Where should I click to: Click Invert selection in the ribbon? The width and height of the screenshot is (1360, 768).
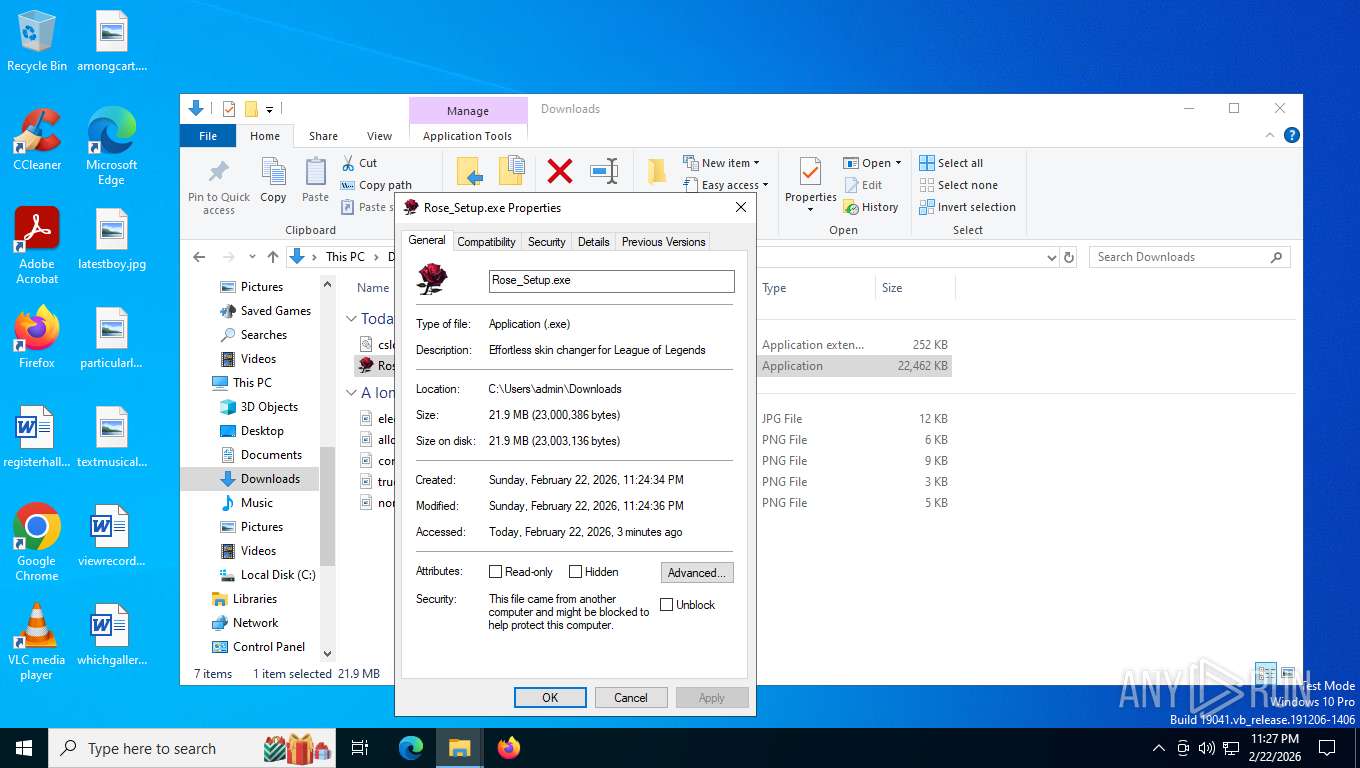(x=967, y=207)
